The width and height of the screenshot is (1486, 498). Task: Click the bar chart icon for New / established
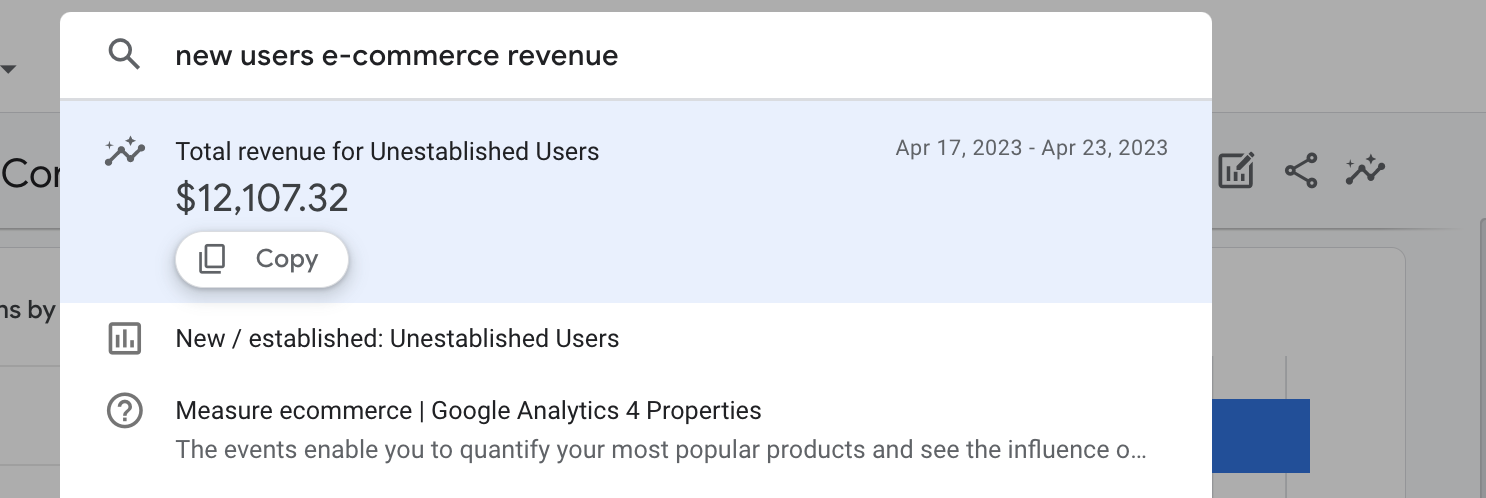pyautogui.click(x=124, y=339)
